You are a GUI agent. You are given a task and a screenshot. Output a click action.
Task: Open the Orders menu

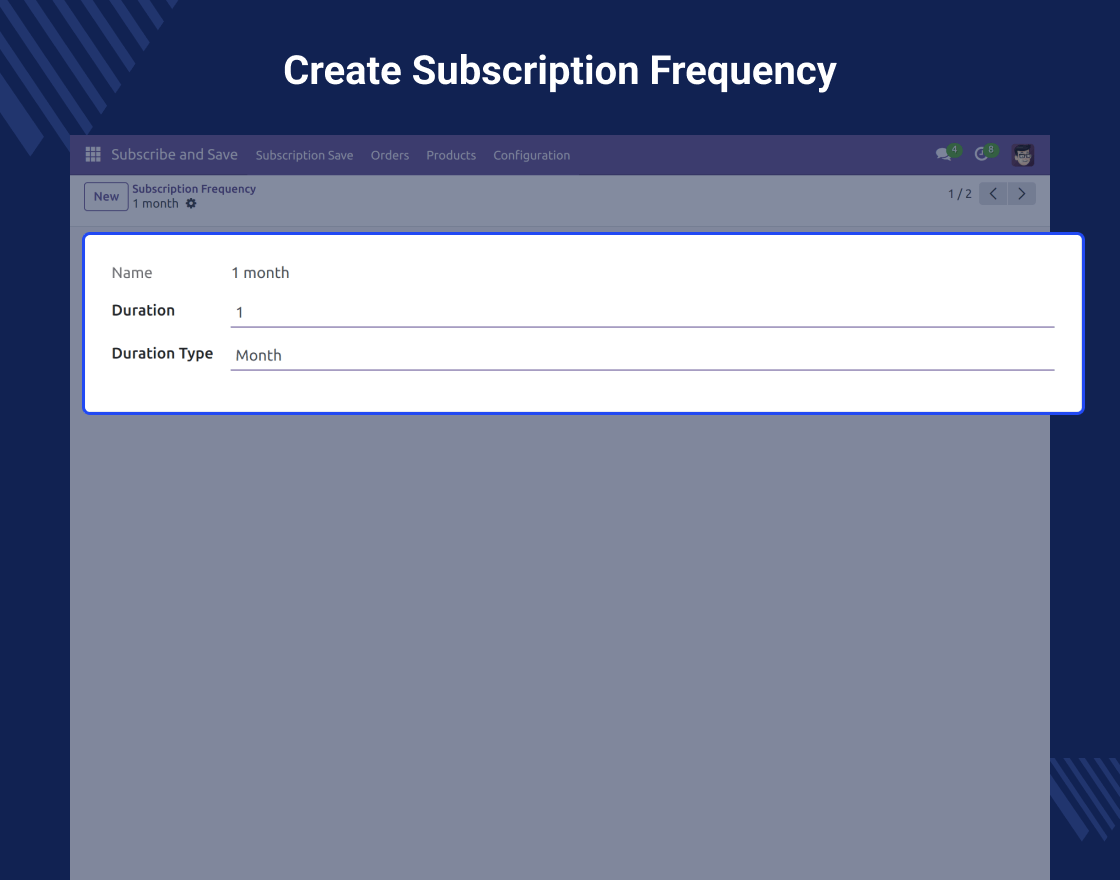(x=390, y=155)
